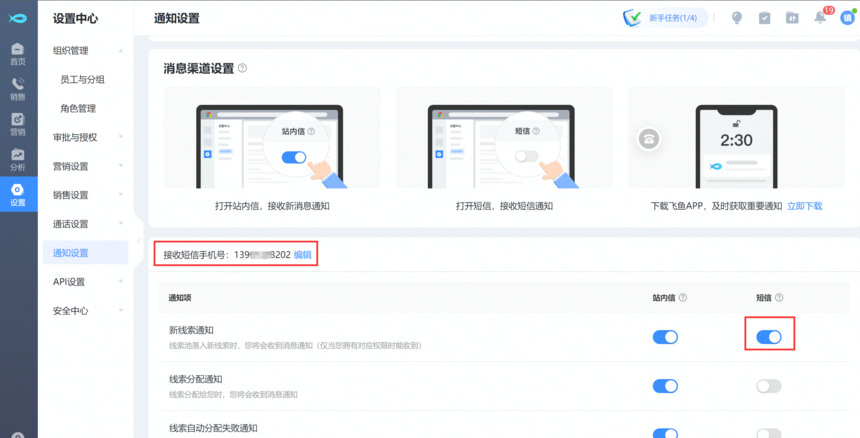The height and width of the screenshot is (438, 860).
Task: Expand the 安全中心 section arrow
Action: pos(121,310)
